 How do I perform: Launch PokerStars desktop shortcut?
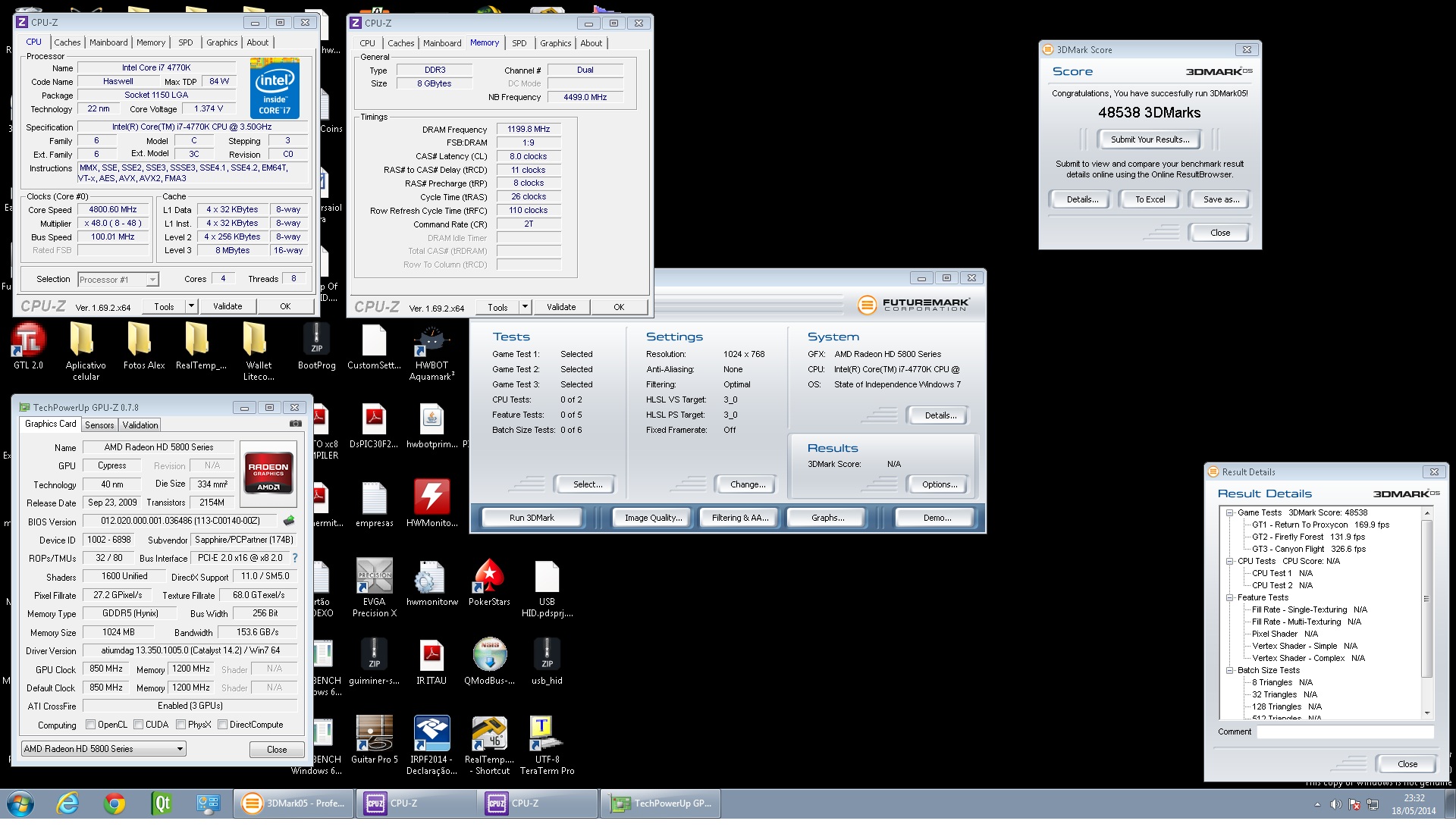[x=489, y=583]
